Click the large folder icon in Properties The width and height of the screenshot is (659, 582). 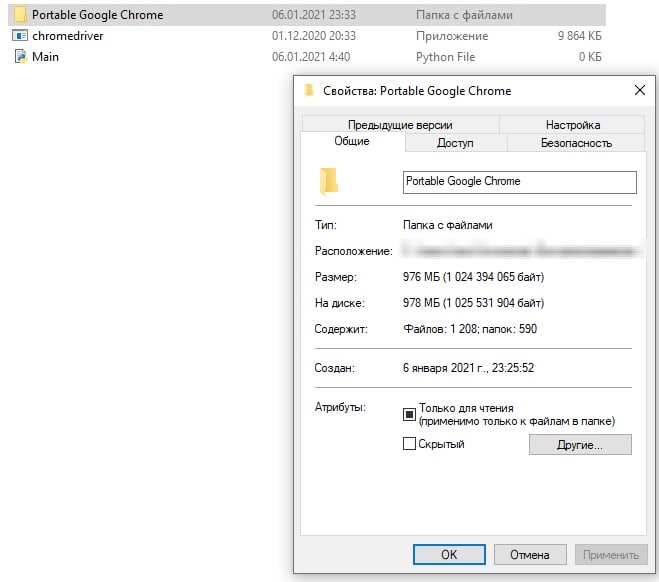pos(328,182)
